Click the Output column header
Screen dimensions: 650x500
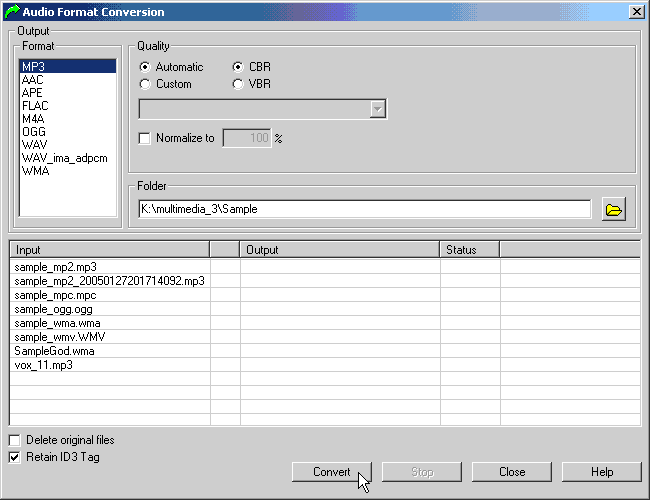340,250
